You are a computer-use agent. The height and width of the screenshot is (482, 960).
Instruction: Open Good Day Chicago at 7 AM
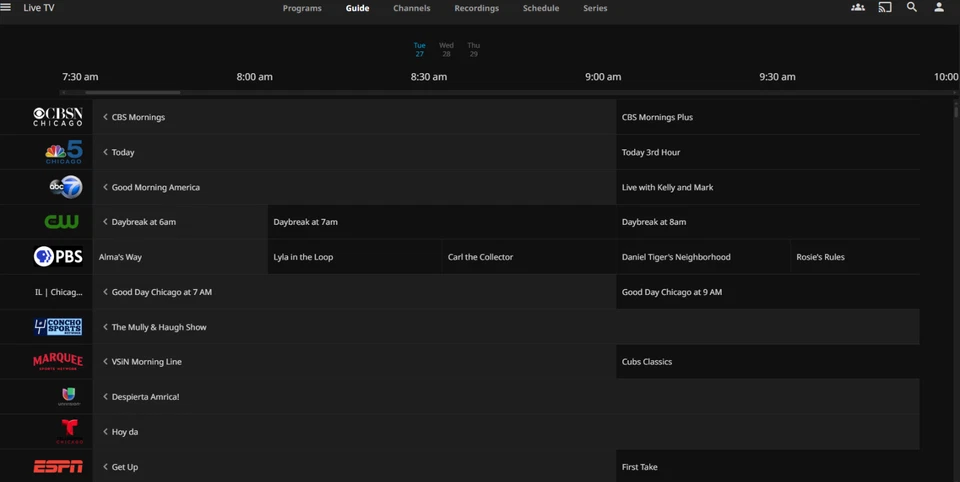click(x=354, y=292)
